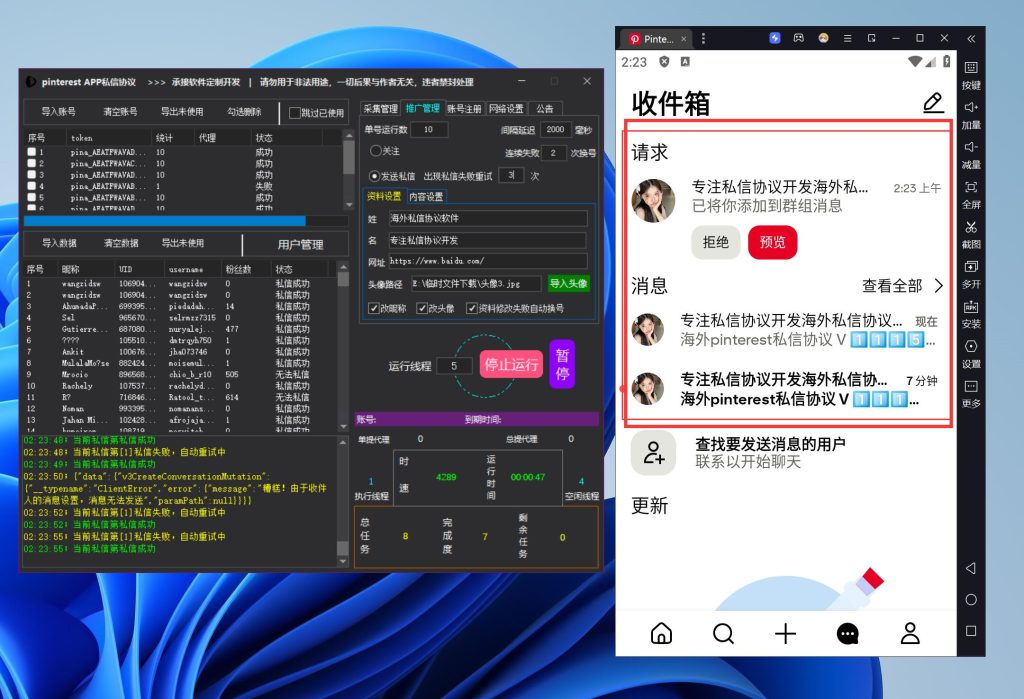Tap the search magnifier in bottom navigation
The image size is (1024, 699).
click(x=723, y=633)
